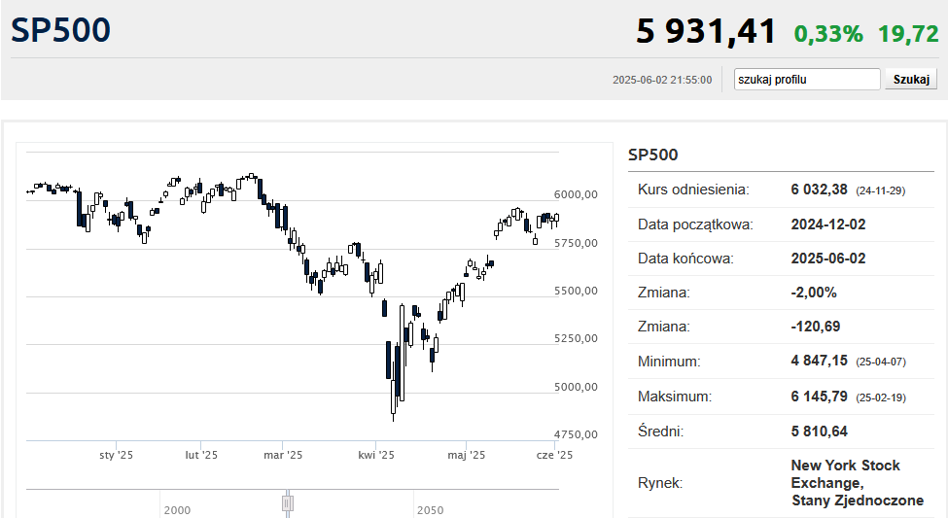Click the 6000,00 y-axis label
Image resolution: width=948 pixels, height=518 pixels.
(x=576, y=195)
